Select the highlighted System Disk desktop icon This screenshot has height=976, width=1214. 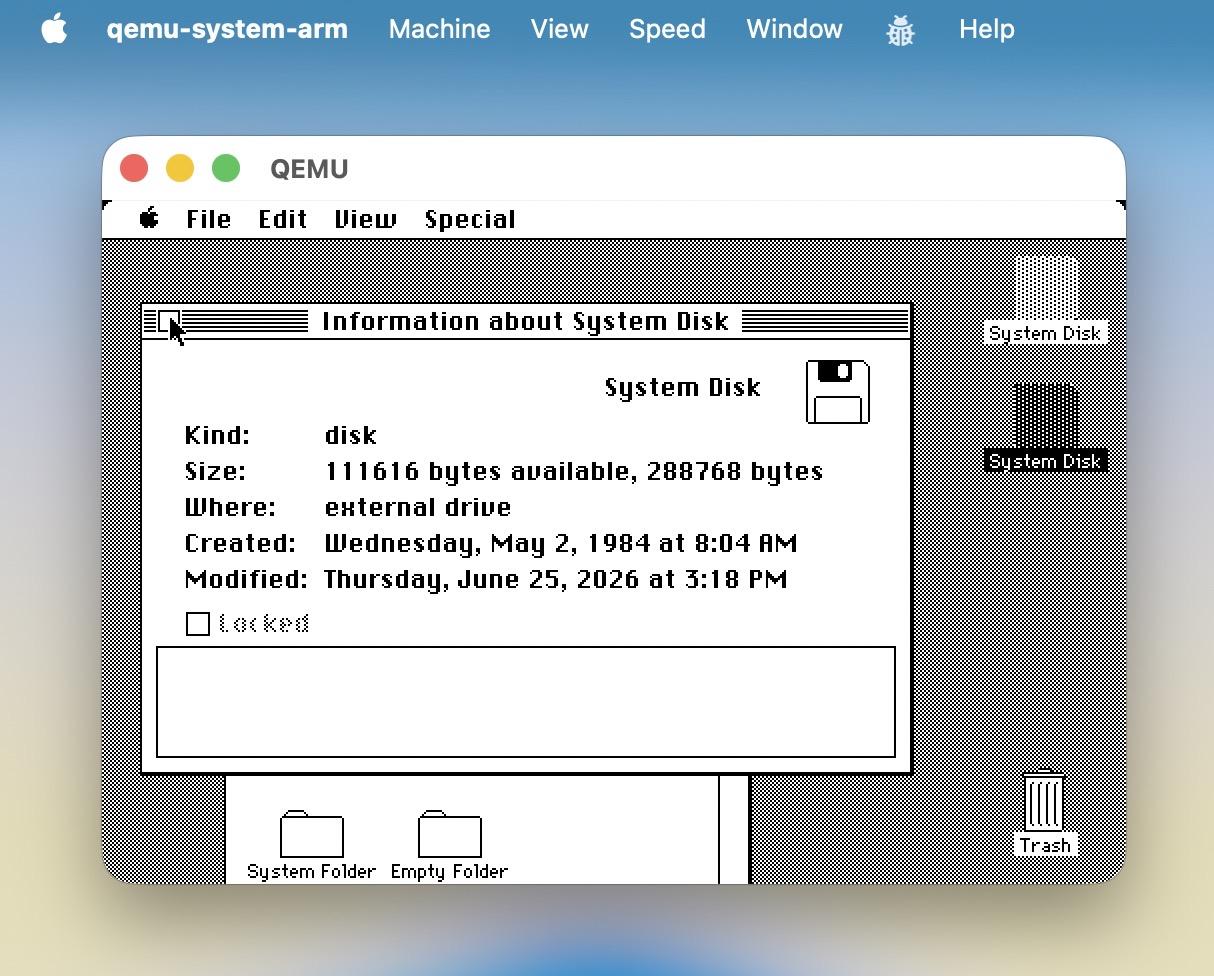click(1046, 427)
